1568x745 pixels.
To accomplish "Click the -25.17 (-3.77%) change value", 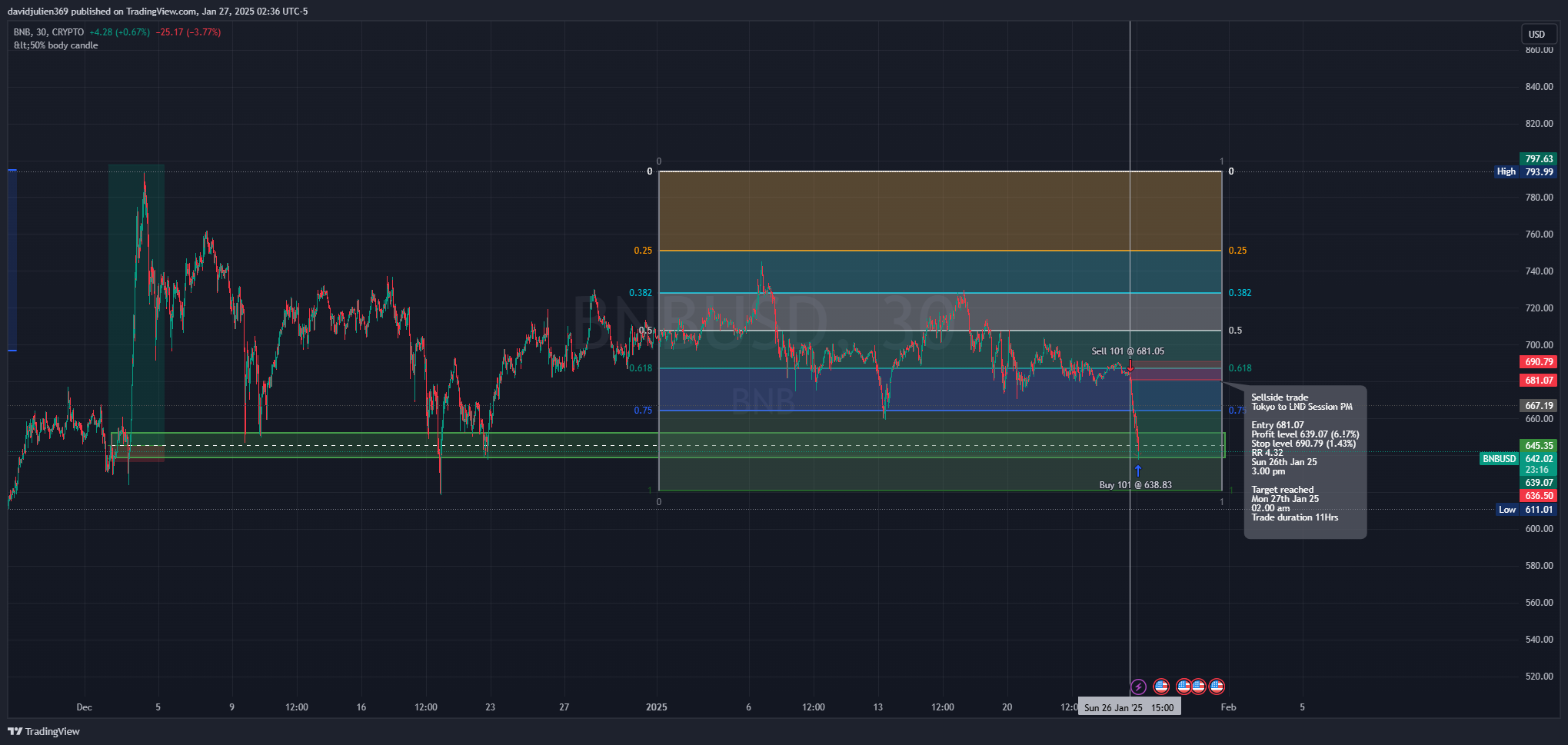I will tap(188, 32).
